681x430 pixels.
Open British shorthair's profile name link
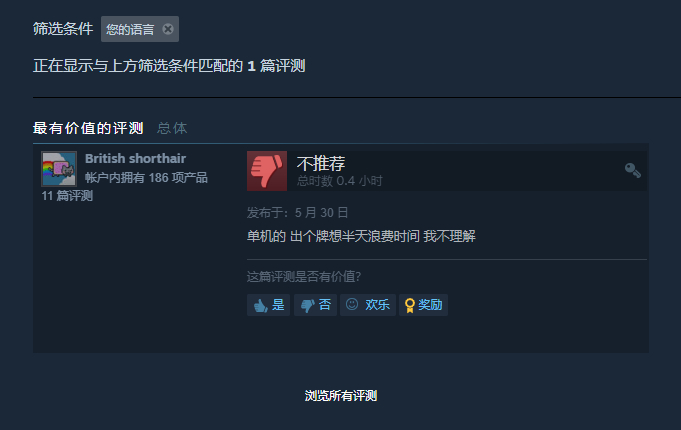point(136,159)
